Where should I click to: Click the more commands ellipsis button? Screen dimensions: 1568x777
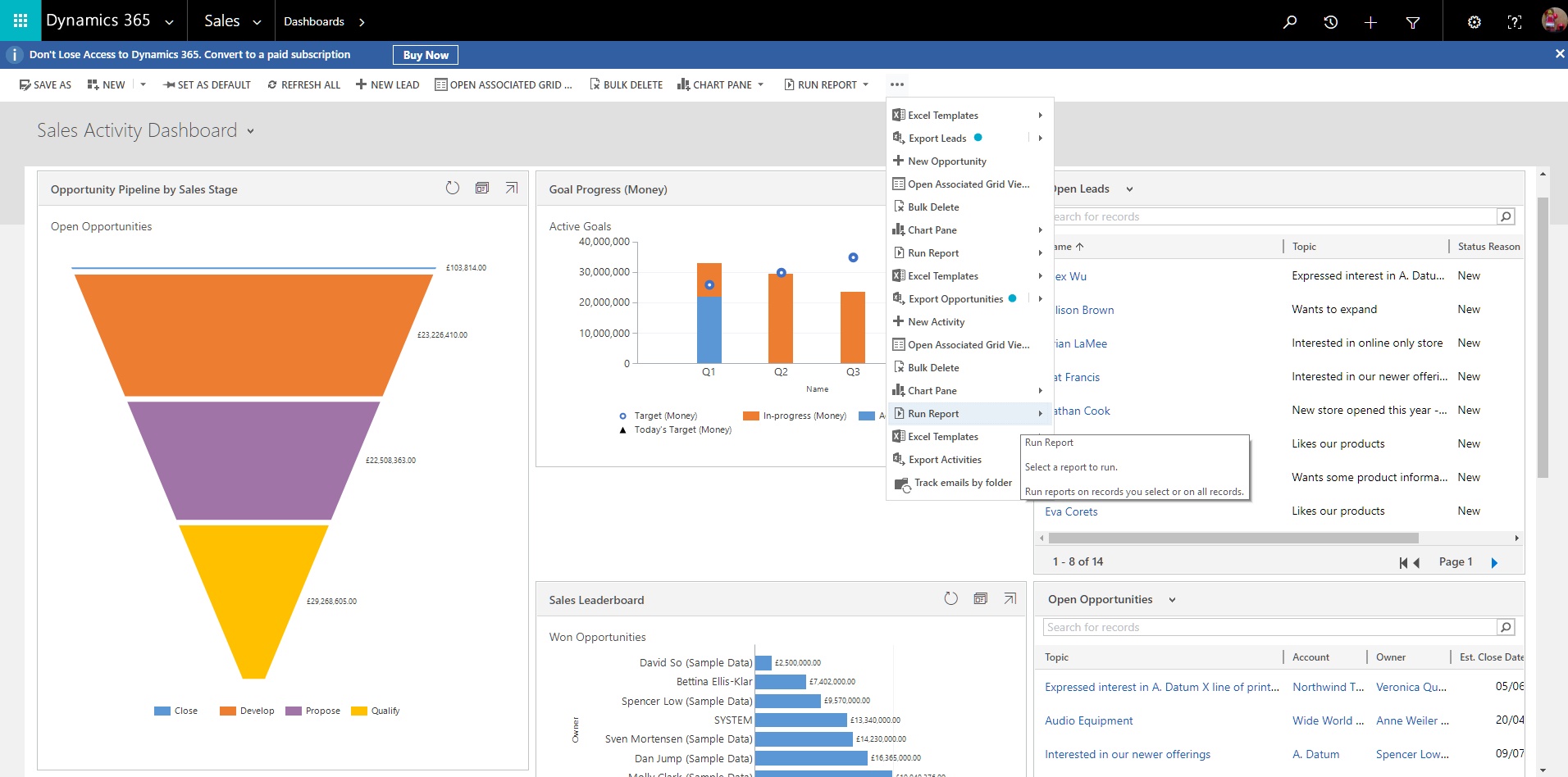896,84
